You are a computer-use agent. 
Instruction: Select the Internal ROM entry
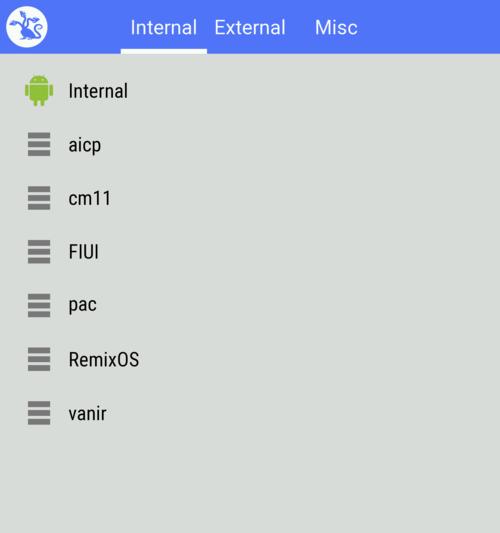click(250, 91)
